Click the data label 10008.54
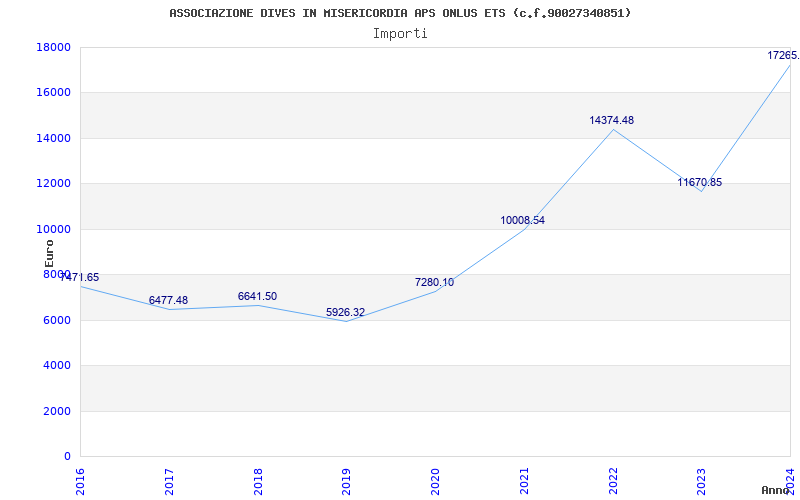This screenshot has width=800, height=500. [522, 220]
